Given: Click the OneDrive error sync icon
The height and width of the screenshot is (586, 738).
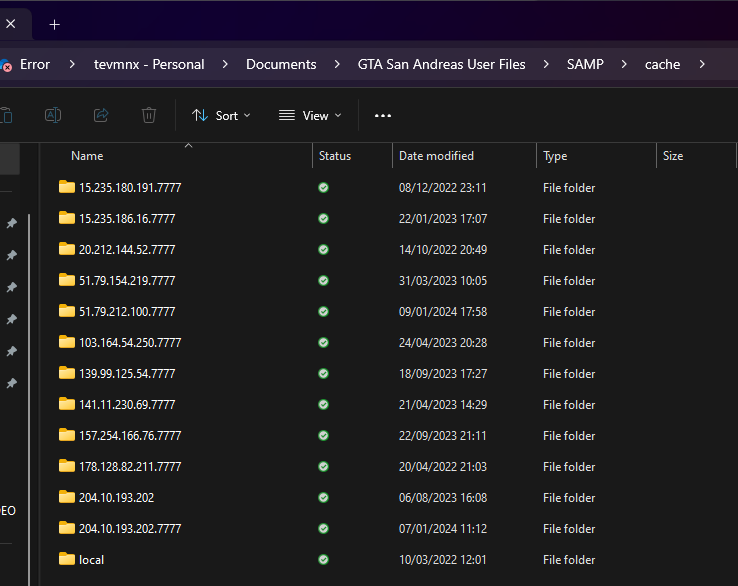Looking at the screenshot, I should [6, 66].
